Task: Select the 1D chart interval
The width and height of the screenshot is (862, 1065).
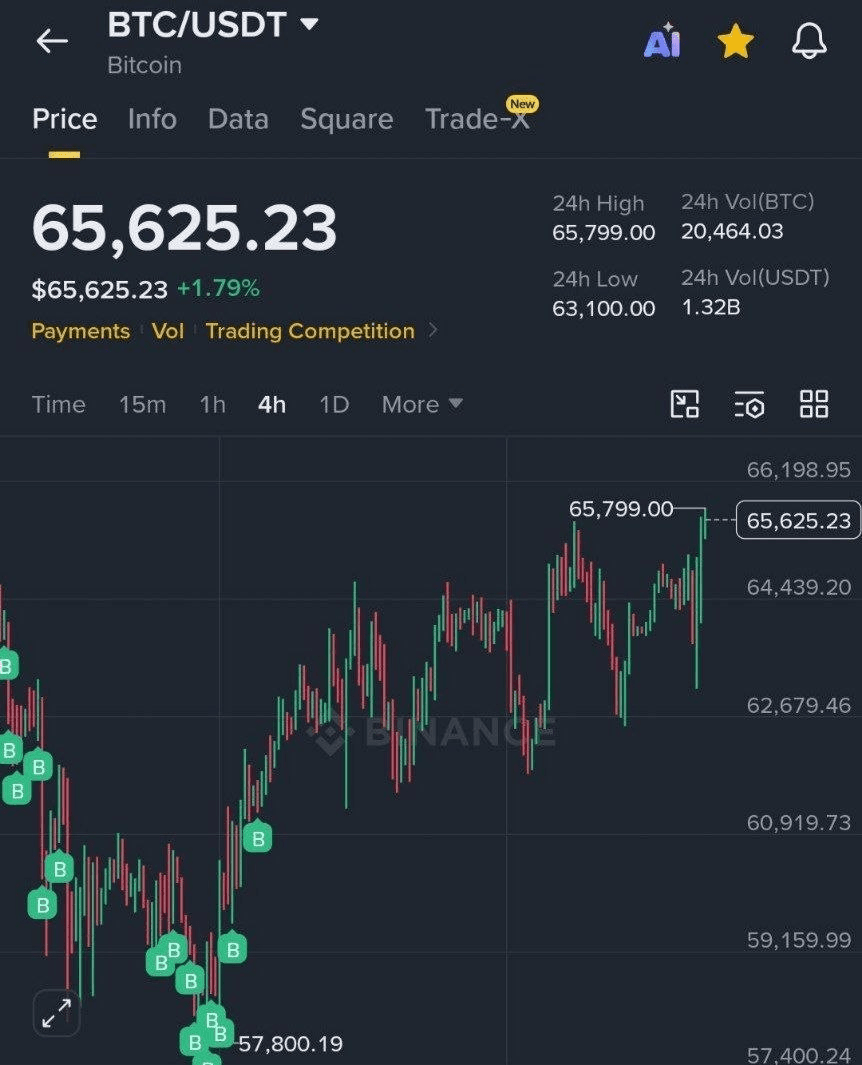Action: 334,405
